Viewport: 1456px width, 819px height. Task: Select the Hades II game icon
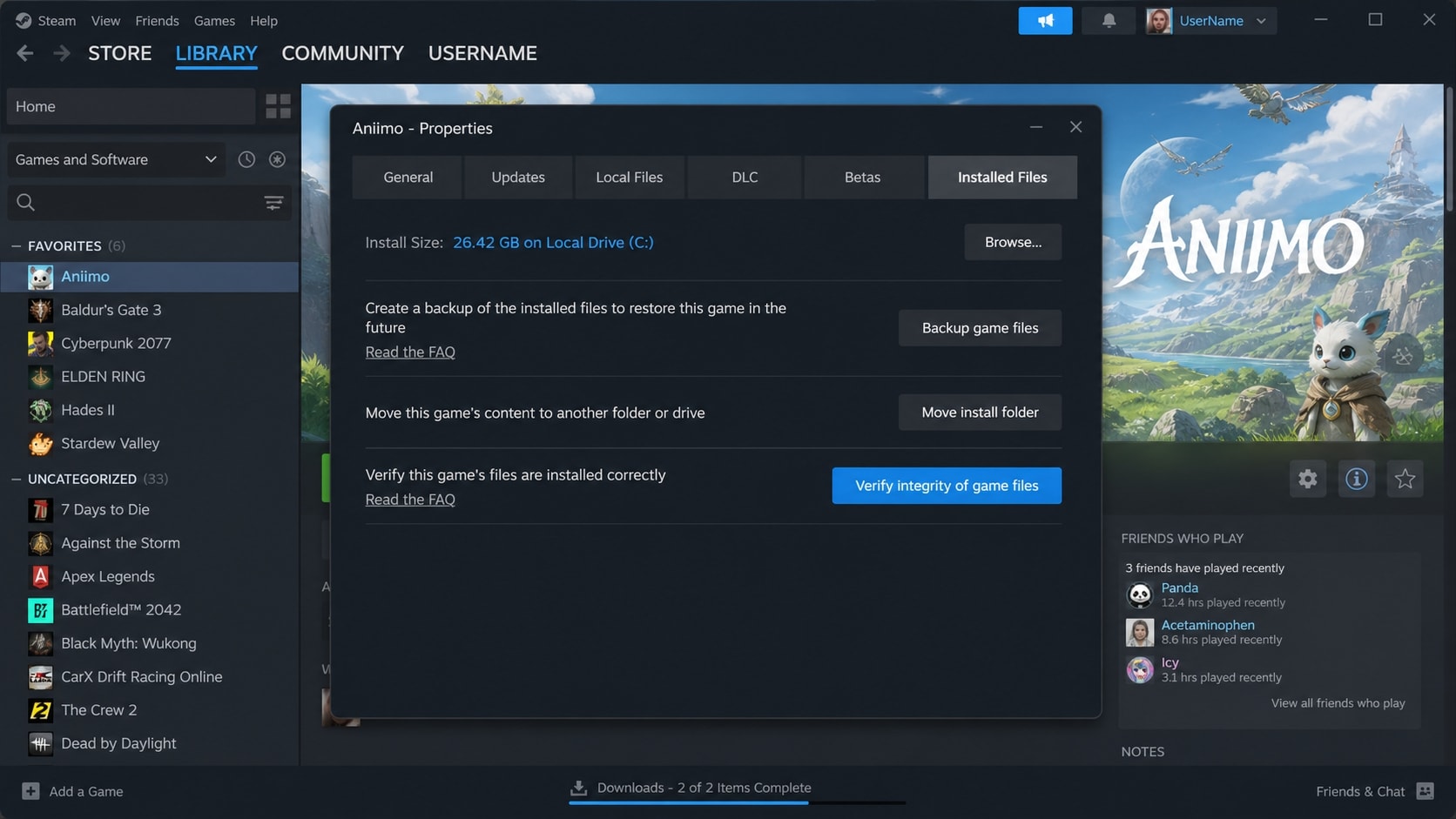click(x=40, y=410)
